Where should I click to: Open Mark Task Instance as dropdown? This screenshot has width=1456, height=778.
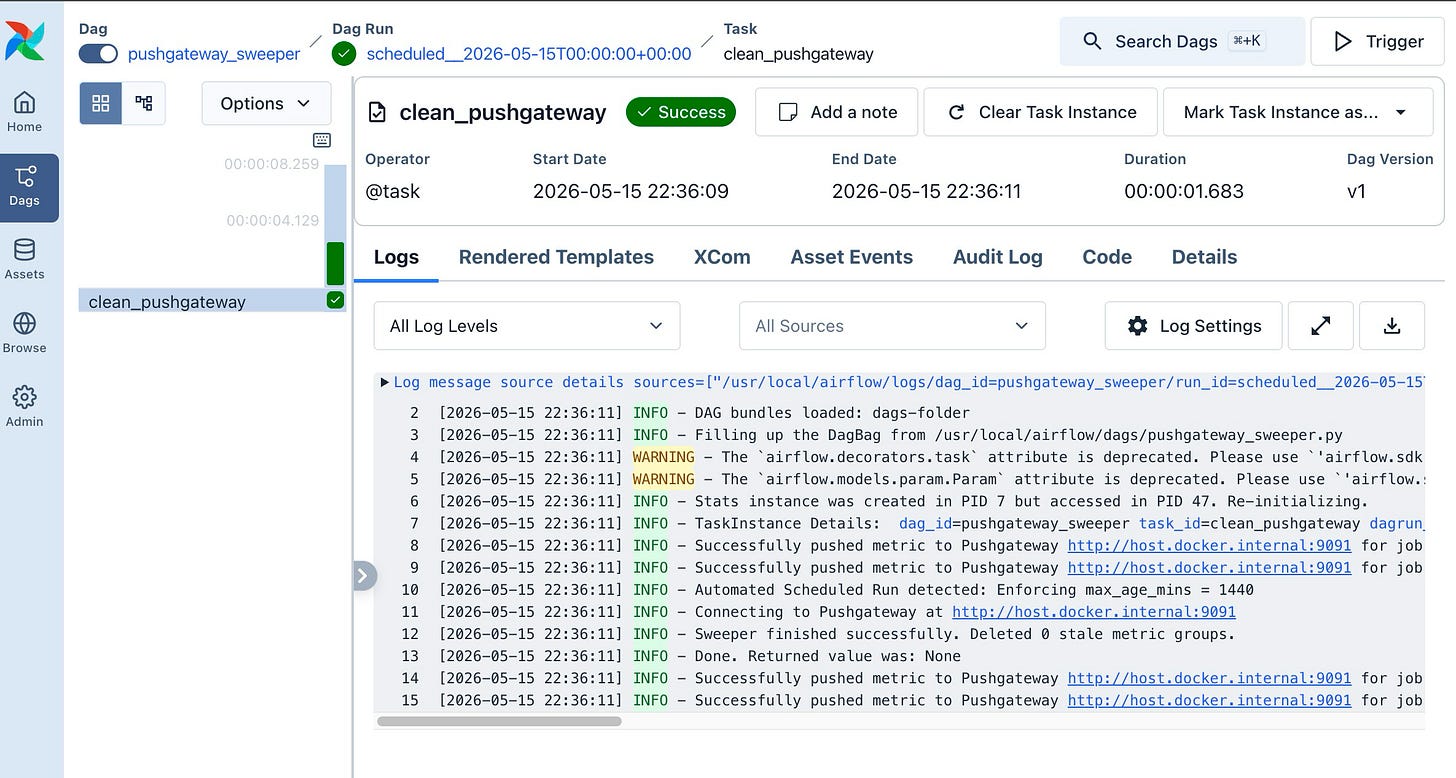click(1297, 112)
